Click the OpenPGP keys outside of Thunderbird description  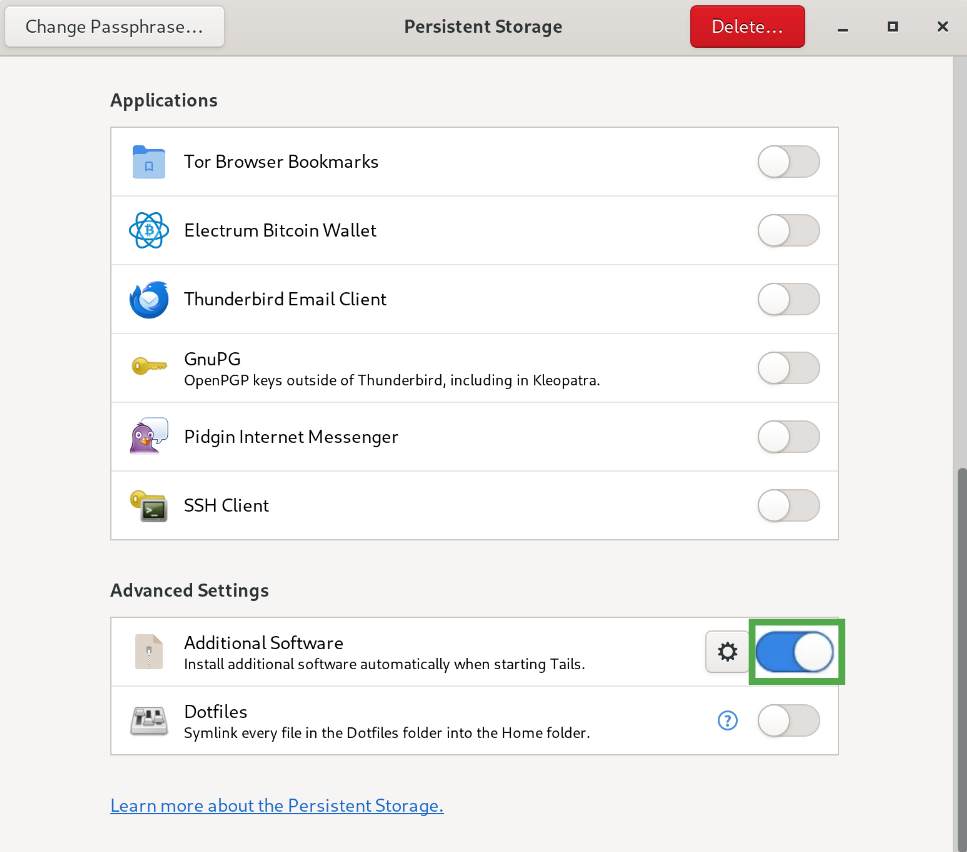pos(392,380)
